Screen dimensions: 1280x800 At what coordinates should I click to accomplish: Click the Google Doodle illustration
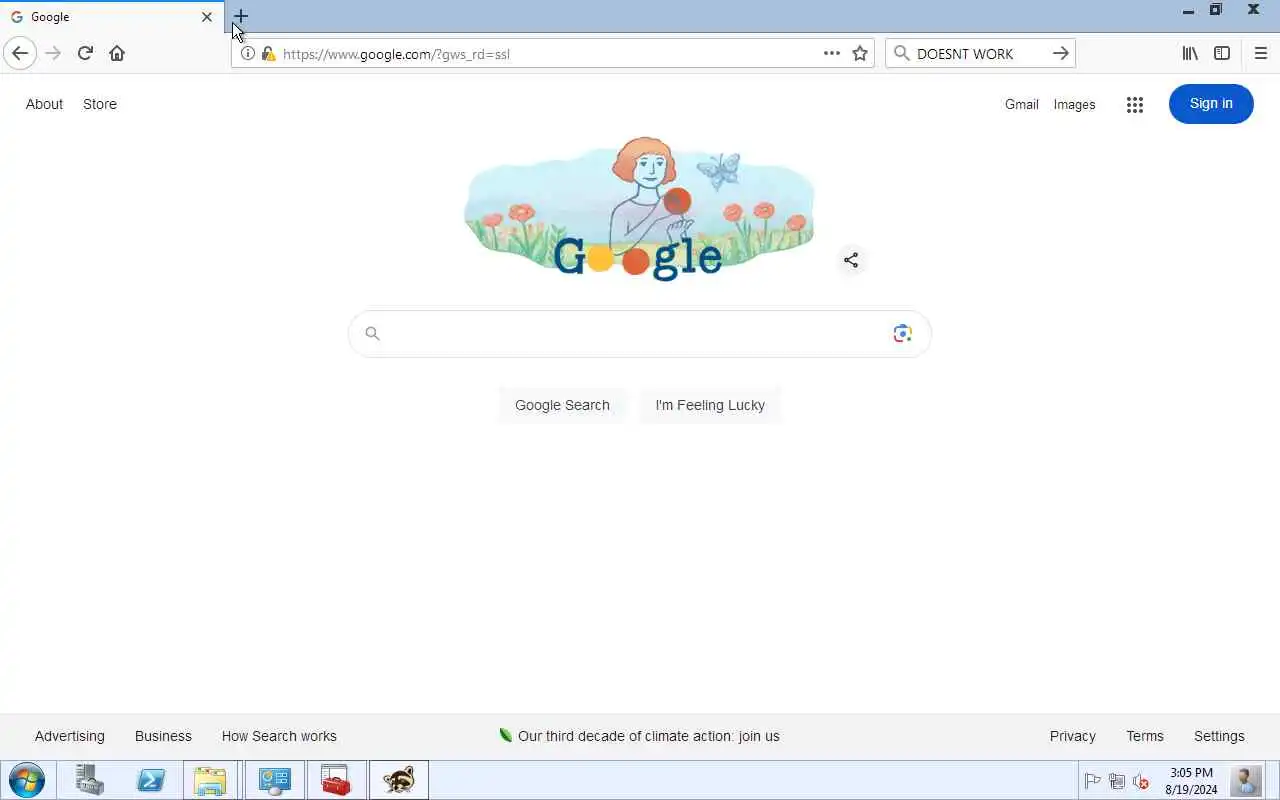click(640, 210)
